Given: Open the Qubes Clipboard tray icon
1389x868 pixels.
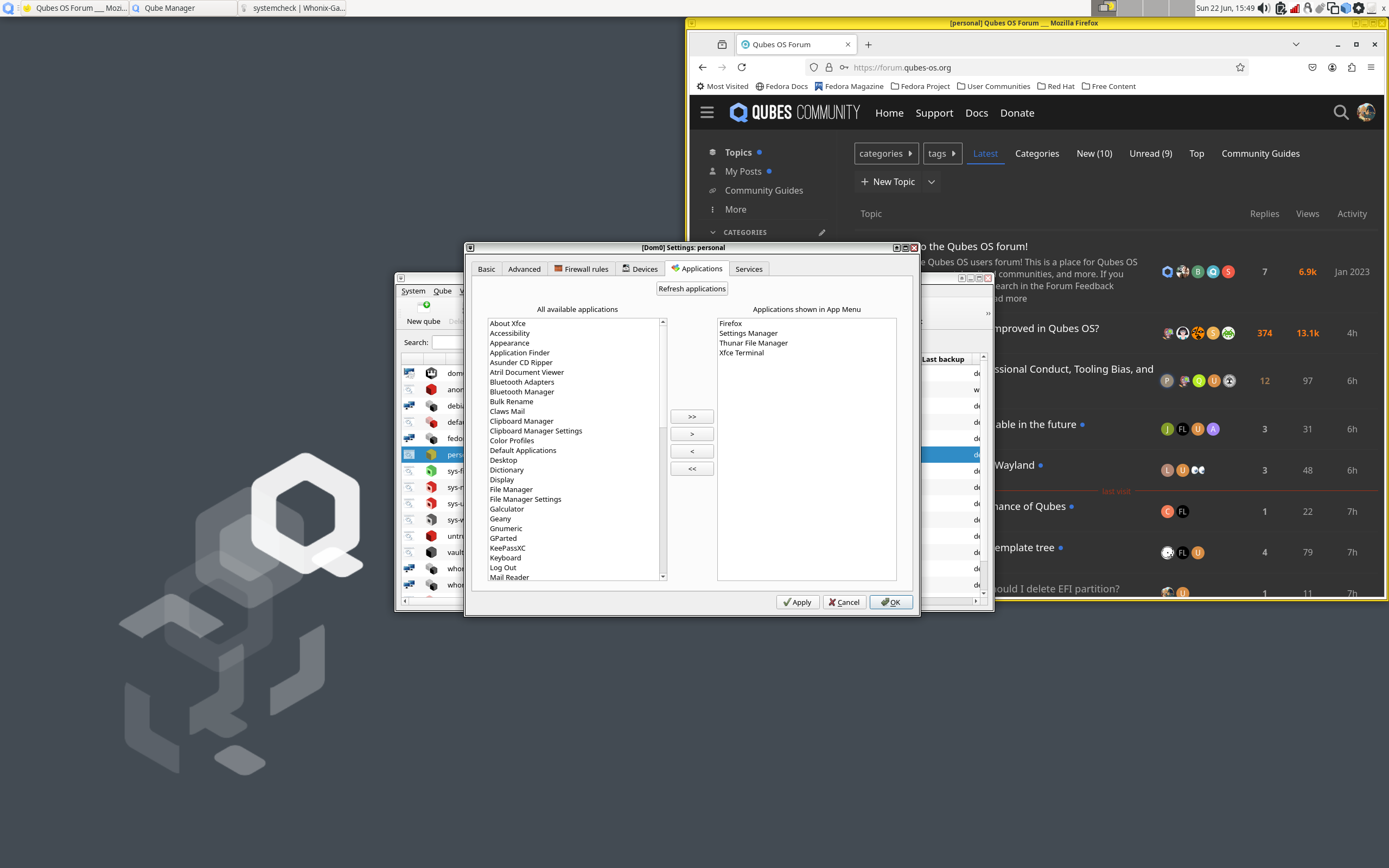Looking at the screenshot, I should pos(1333,8).
